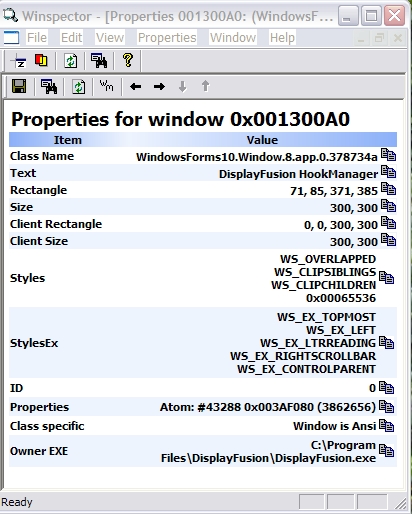
Task: Click the WS_OVERLAPPED style entry
Action: (328, 259)
